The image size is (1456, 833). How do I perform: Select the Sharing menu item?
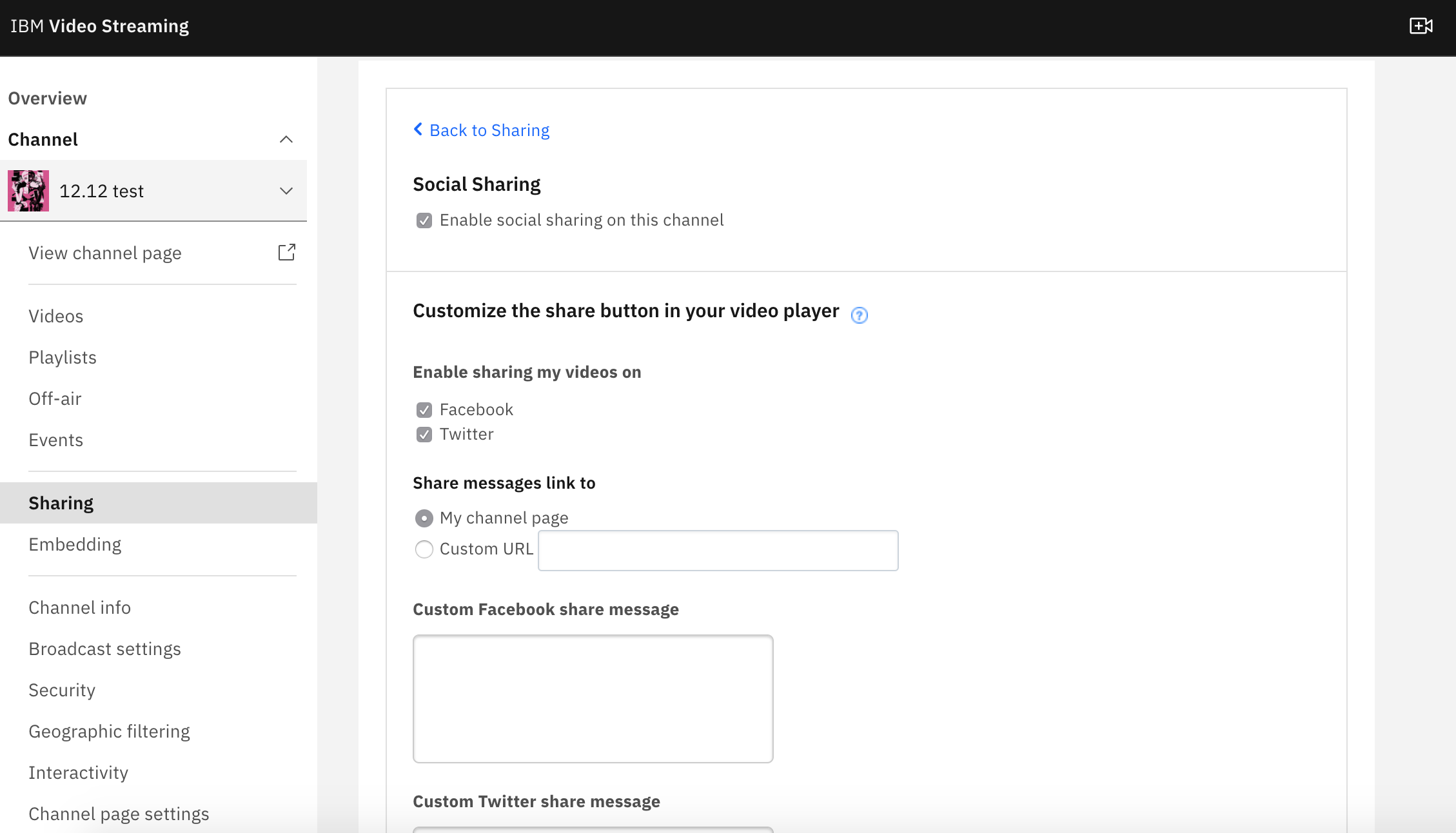[x=159, y=503]
